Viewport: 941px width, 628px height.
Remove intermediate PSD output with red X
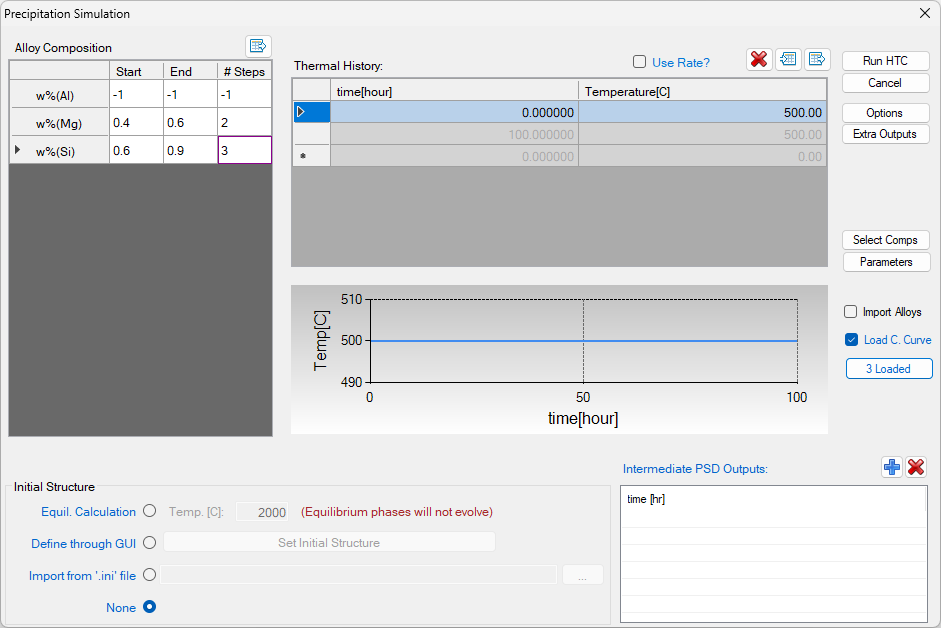916,467
